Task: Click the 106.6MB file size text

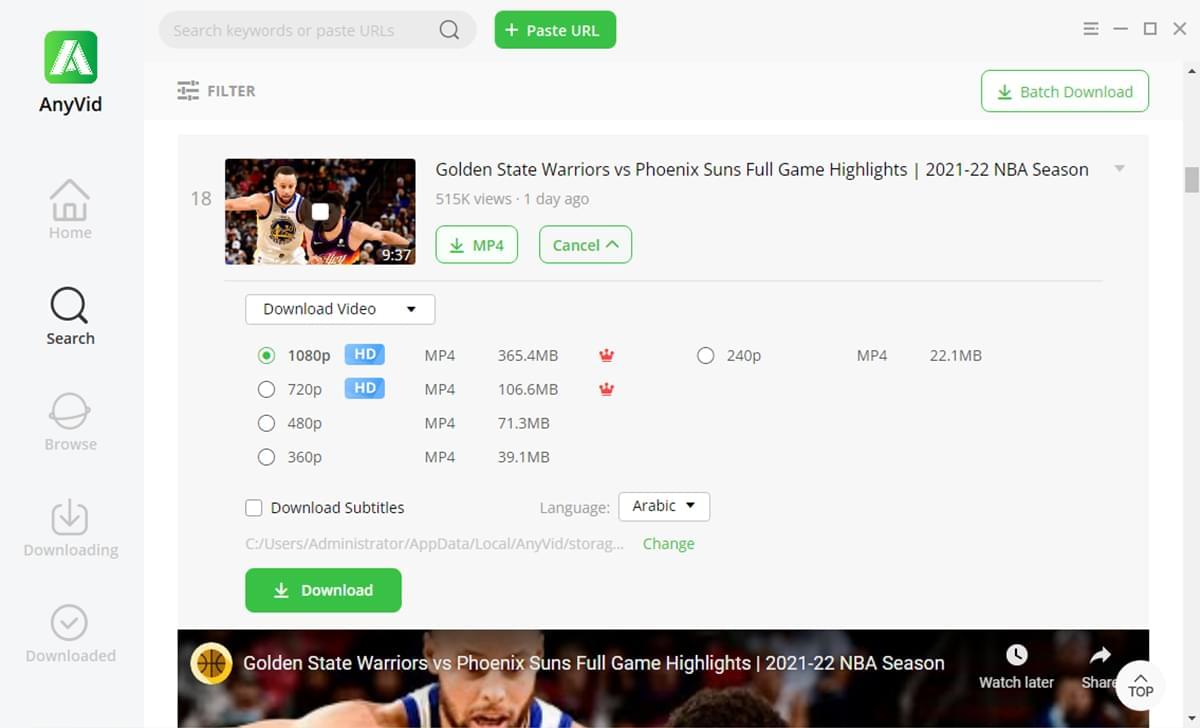Action: tap(528, 389)
